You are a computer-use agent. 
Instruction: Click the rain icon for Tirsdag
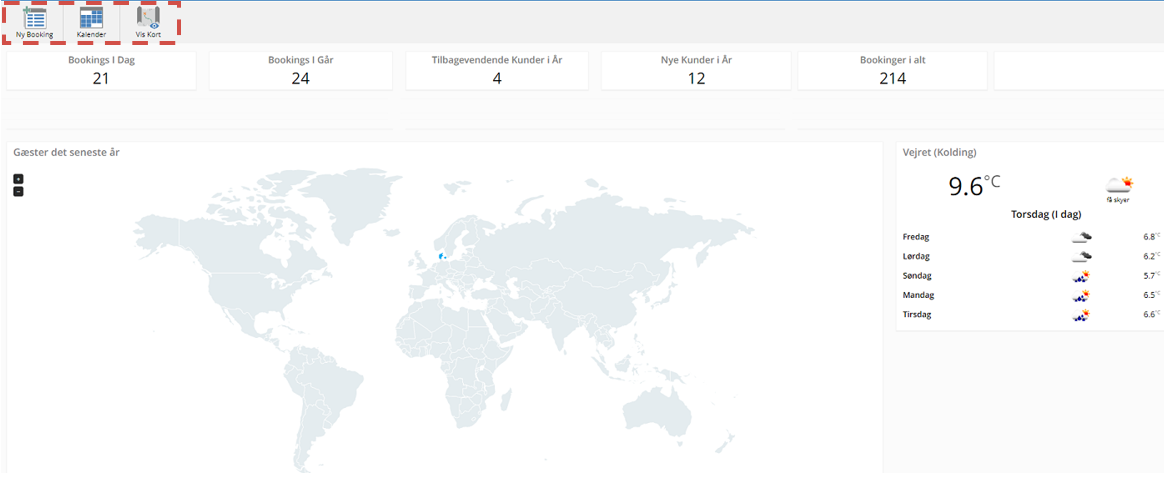click(1081, 315)
